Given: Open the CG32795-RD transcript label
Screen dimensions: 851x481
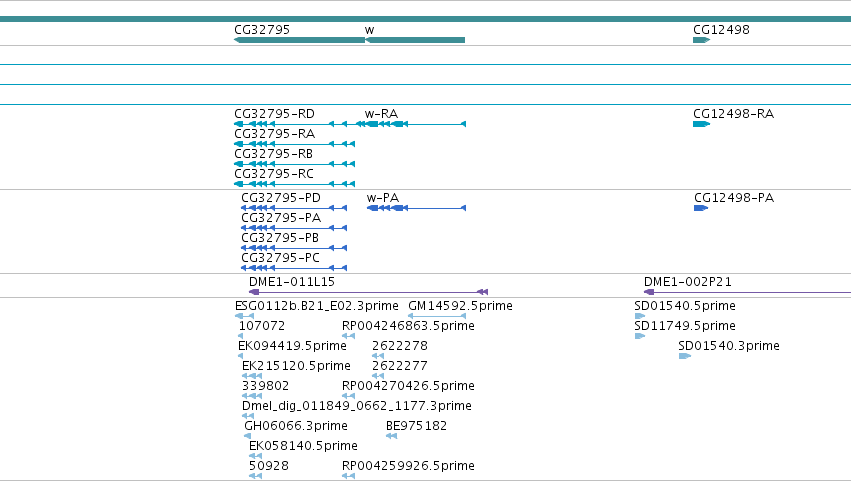Looking at the screenshot, I should point(275,114).
